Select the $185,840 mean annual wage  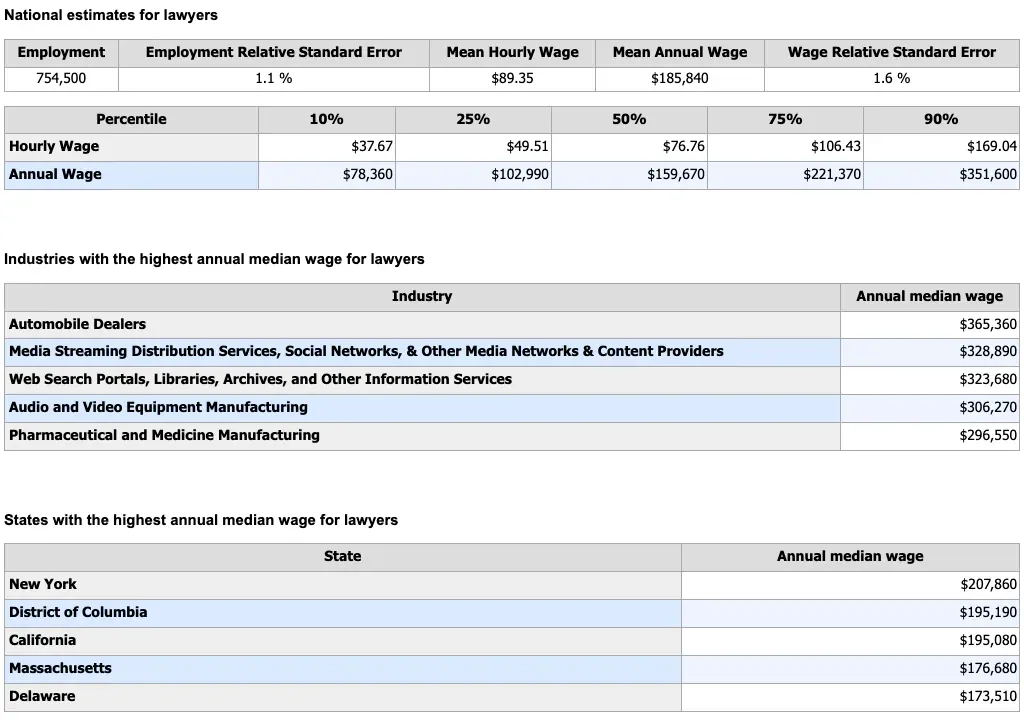pos(680,78)
